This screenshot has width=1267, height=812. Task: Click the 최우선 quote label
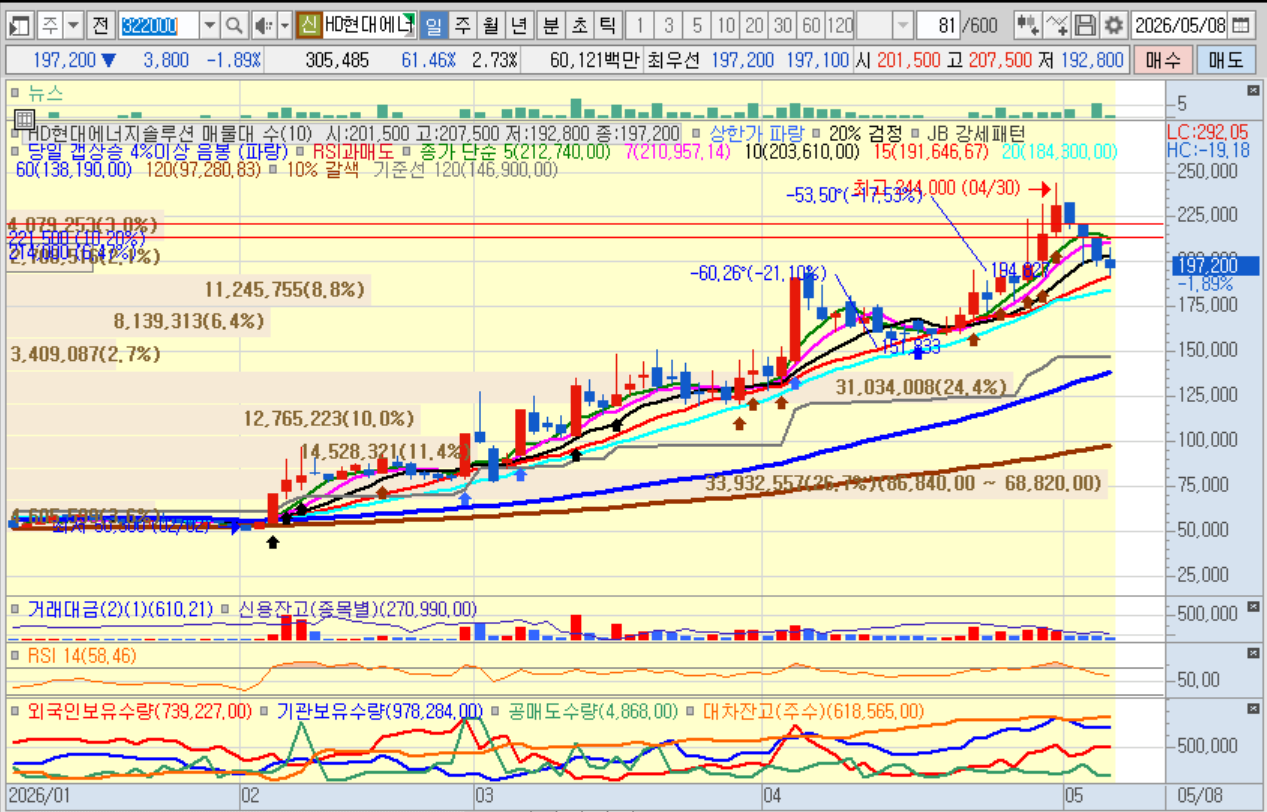[x=676, y=60]
